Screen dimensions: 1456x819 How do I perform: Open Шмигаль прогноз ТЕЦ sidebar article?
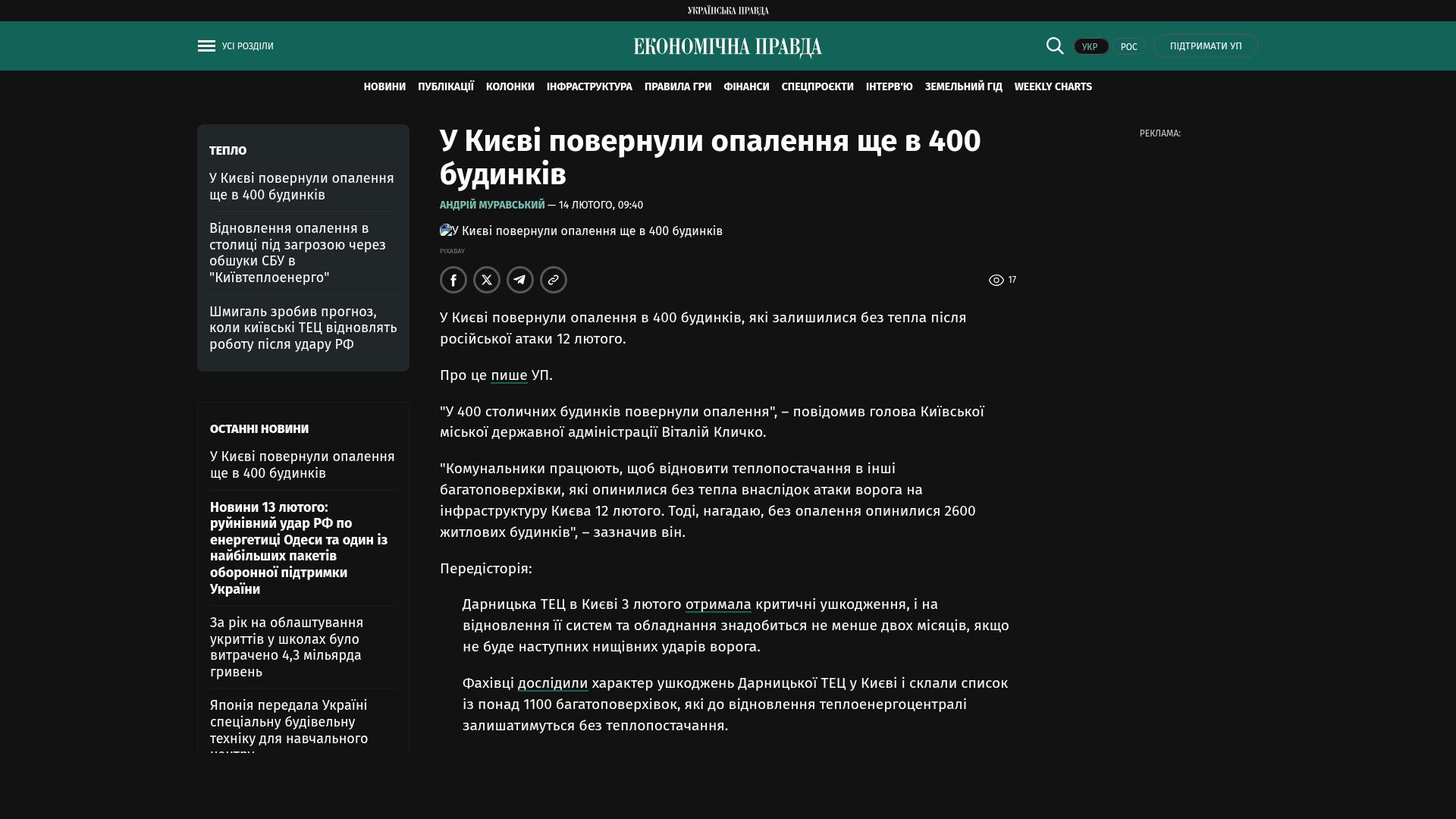point(303,328)
